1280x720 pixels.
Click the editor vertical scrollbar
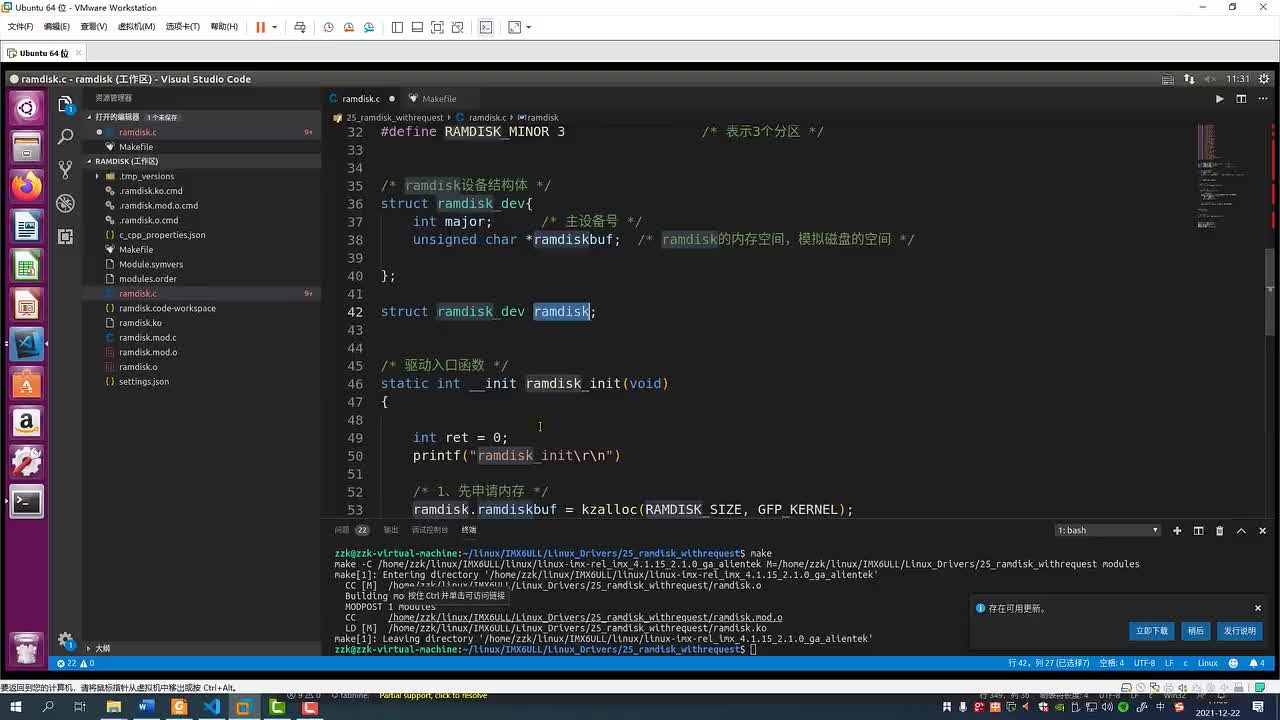pos(1270,292)
